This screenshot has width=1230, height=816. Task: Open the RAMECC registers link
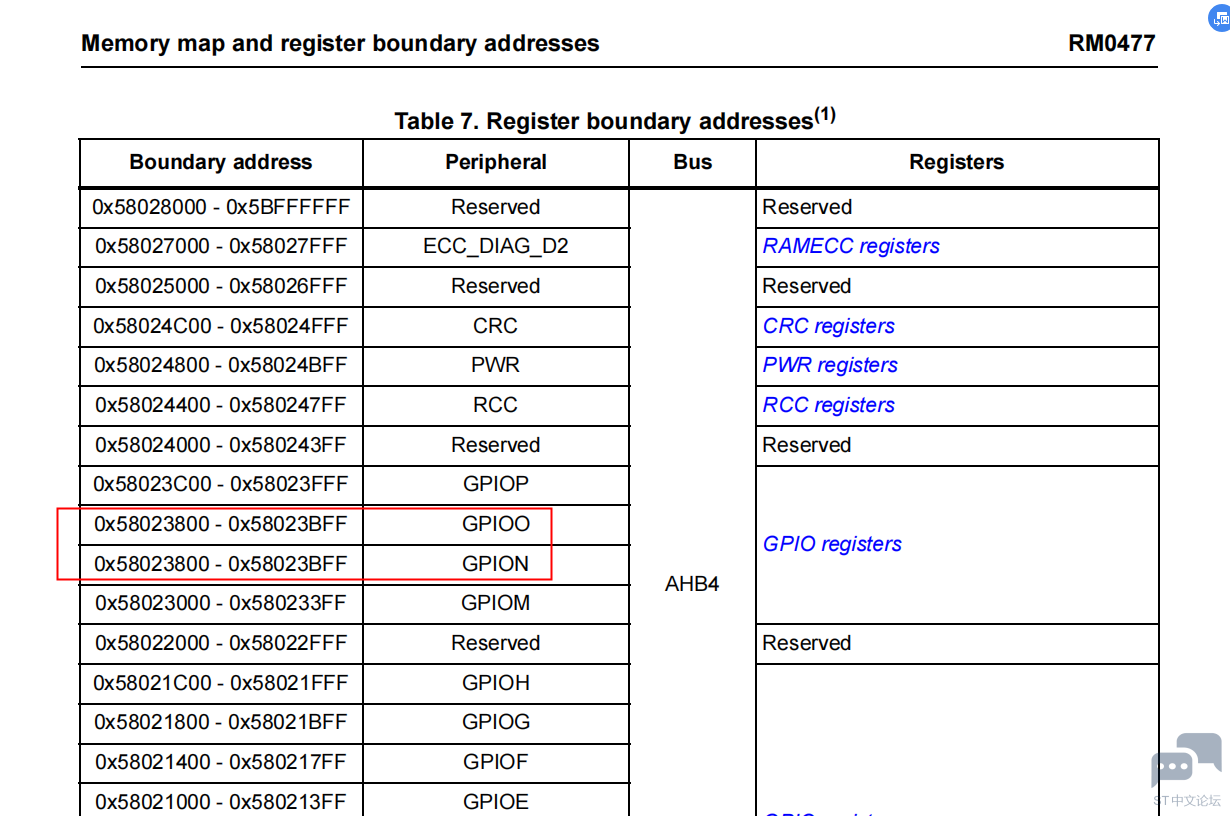851,246
